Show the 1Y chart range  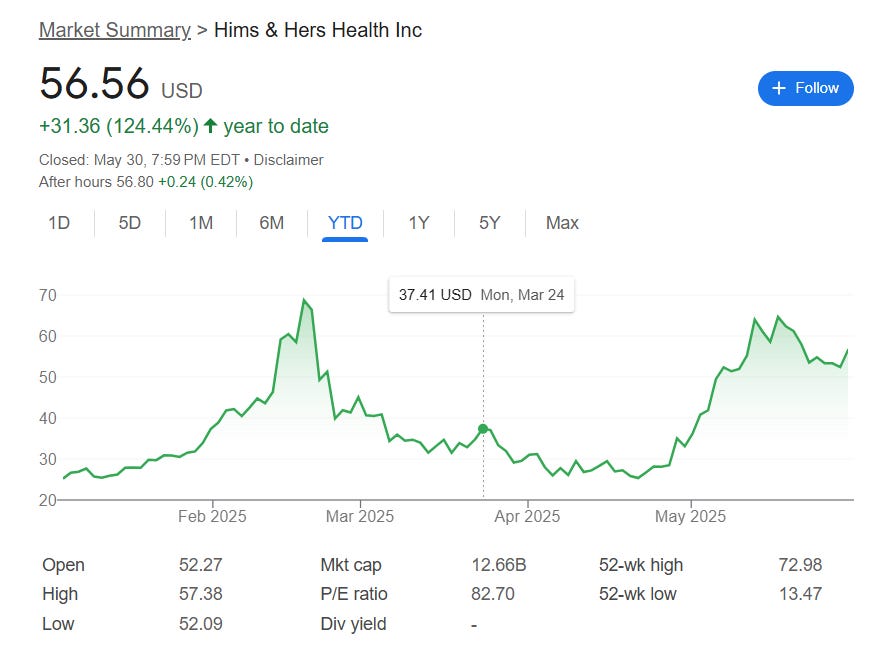pos(419,223)
